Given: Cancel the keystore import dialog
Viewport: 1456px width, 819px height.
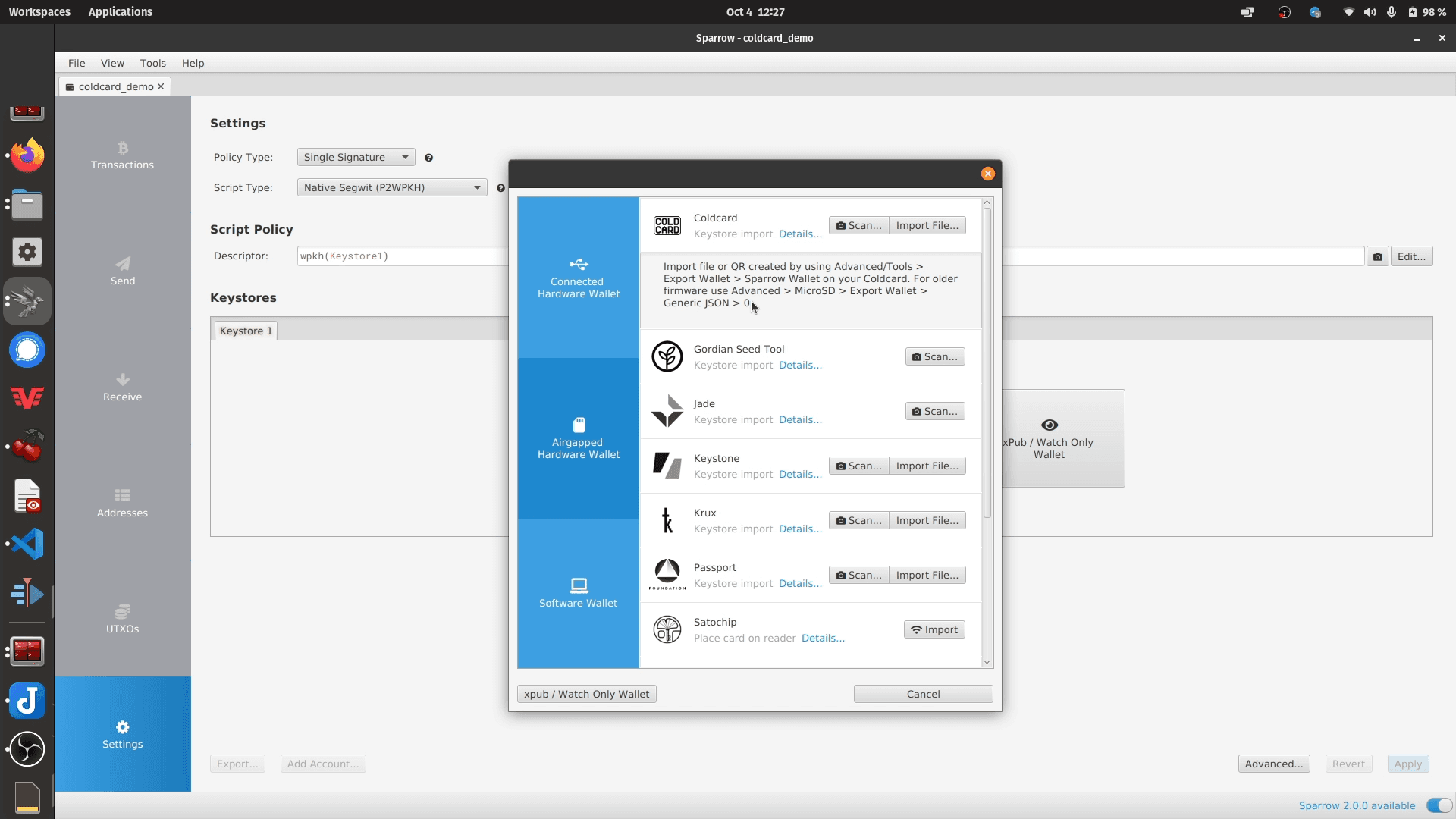Looking at the screenshot, I should click(923, 694).
